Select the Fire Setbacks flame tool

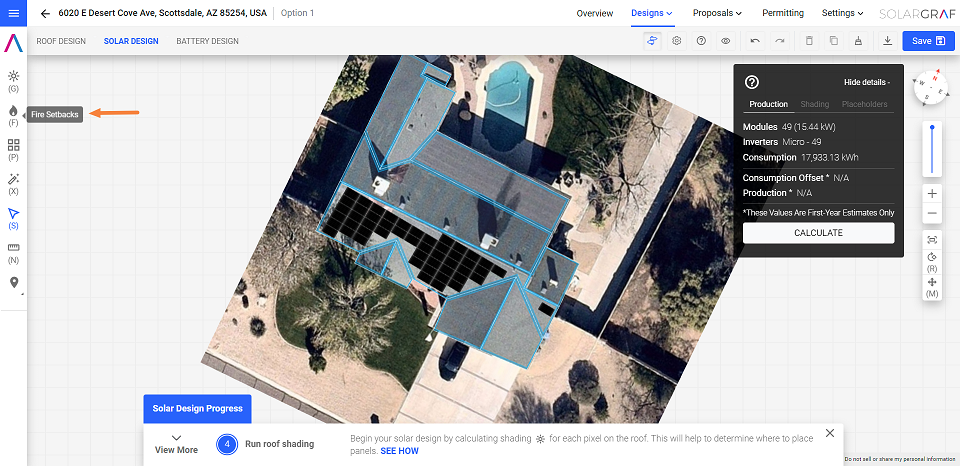click(14, 111)
